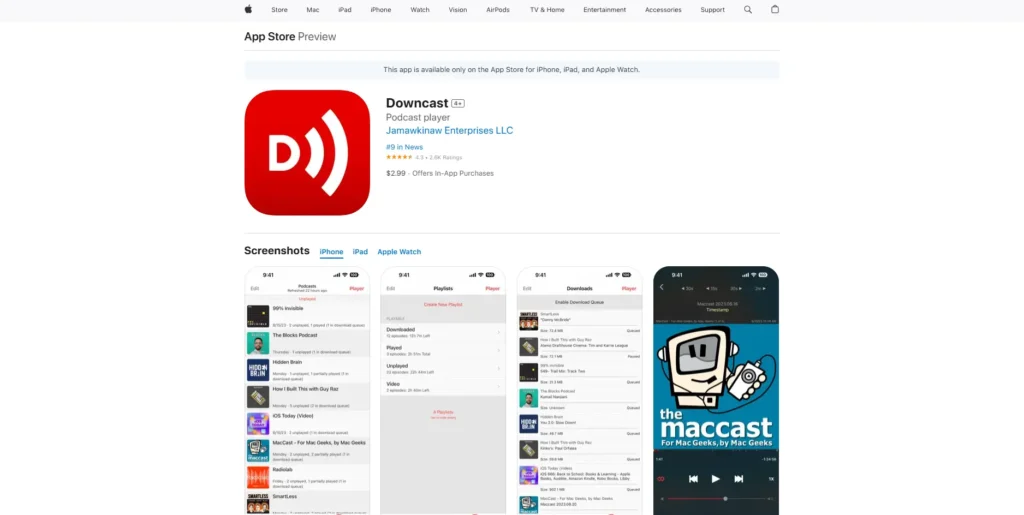Select the iPad screenshots tab

pos(360,252)
